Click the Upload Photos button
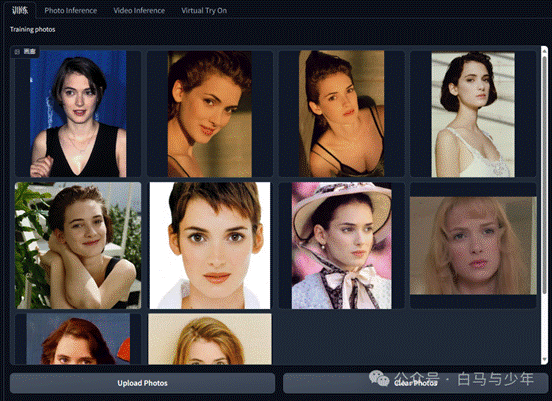This screenshot has width=552, height=401. pyautogui.click(x=142, y=383)
